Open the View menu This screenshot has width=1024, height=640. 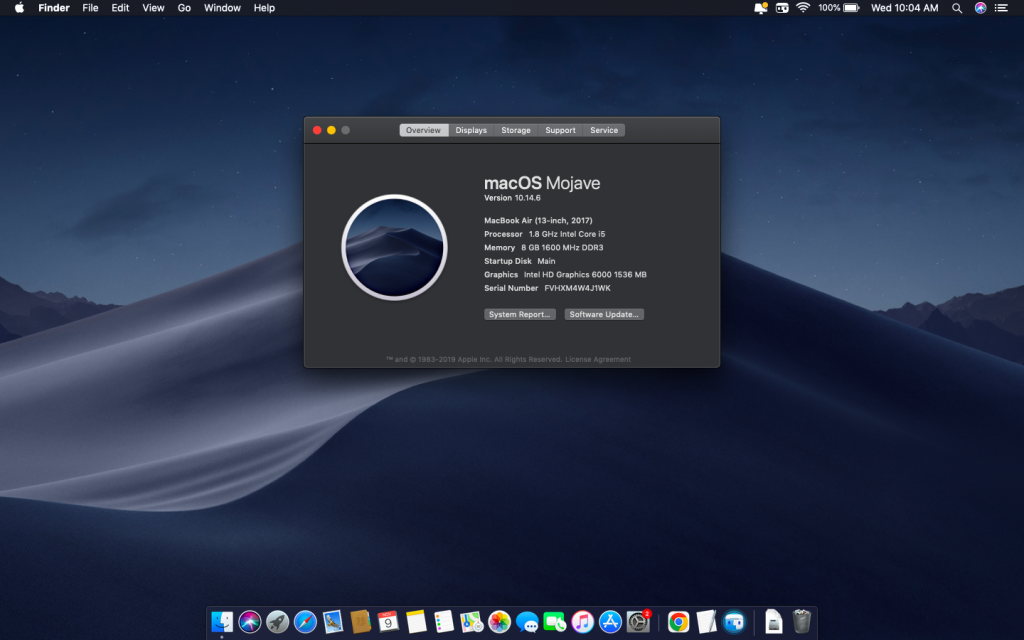pyautogui.click(x=153, y=8)
